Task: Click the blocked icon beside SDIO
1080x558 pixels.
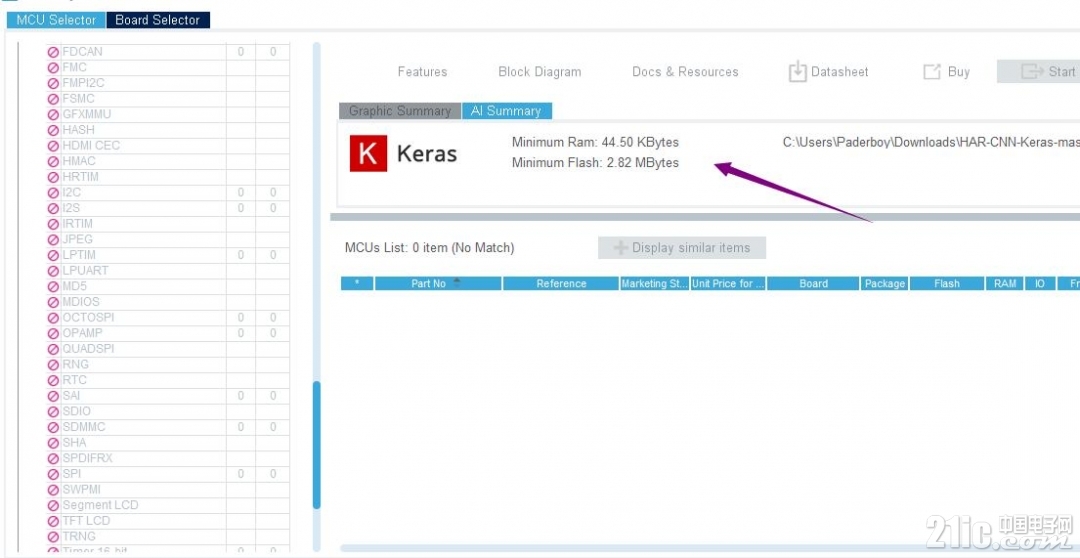Action: click(x=53, y=412)
